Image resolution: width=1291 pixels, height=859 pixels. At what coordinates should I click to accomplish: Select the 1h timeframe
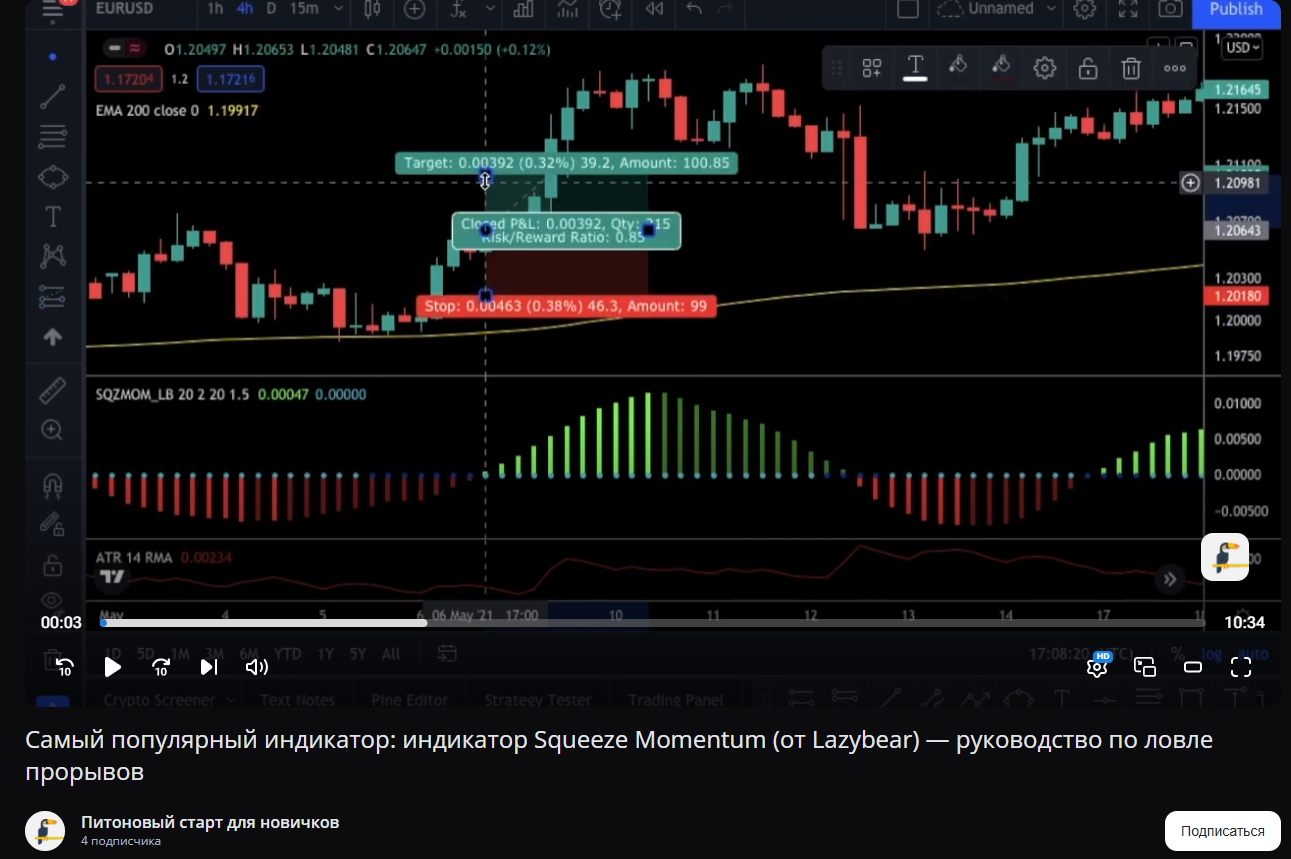pos(215,9)
